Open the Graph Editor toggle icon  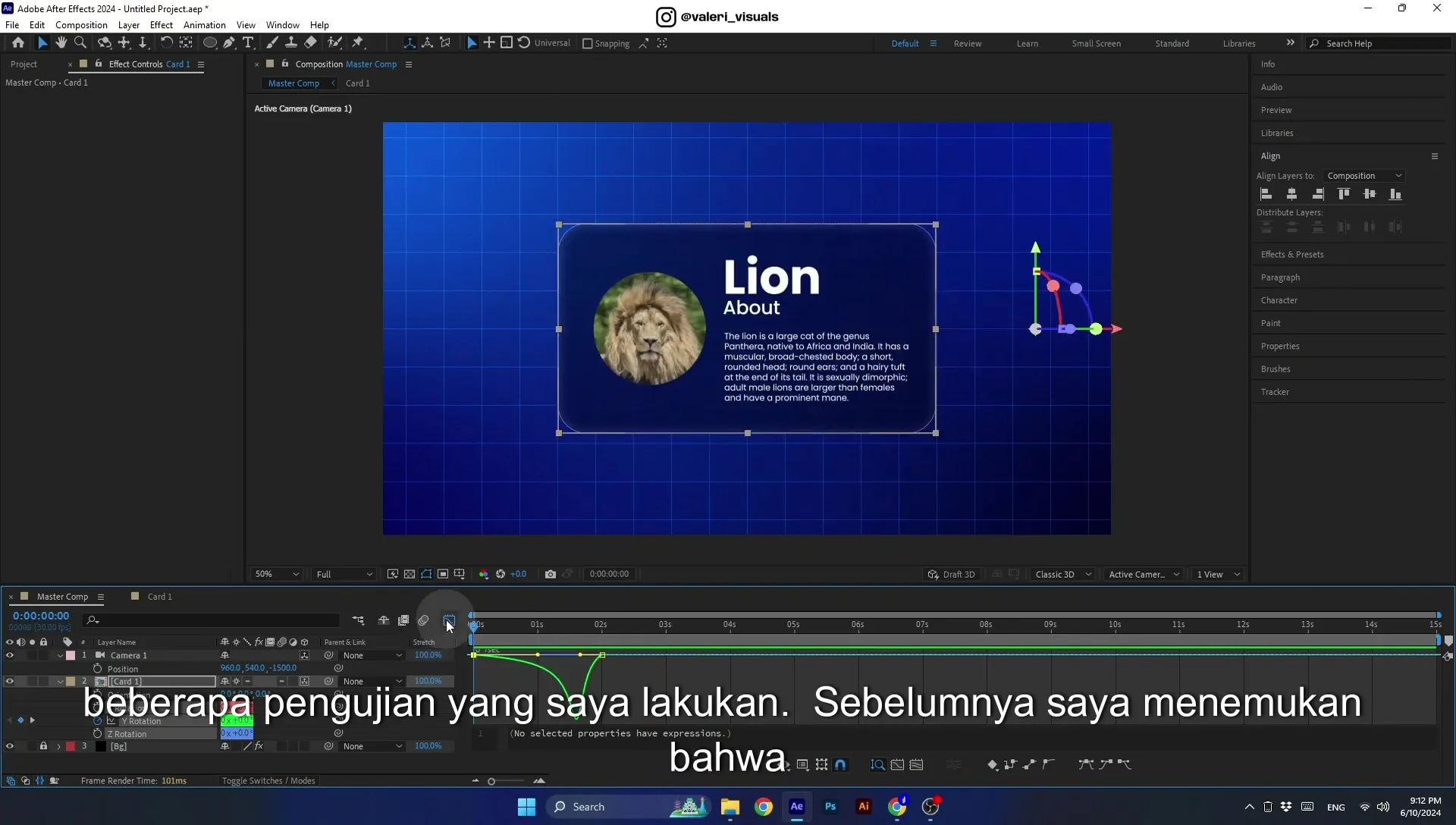(449, 620)
